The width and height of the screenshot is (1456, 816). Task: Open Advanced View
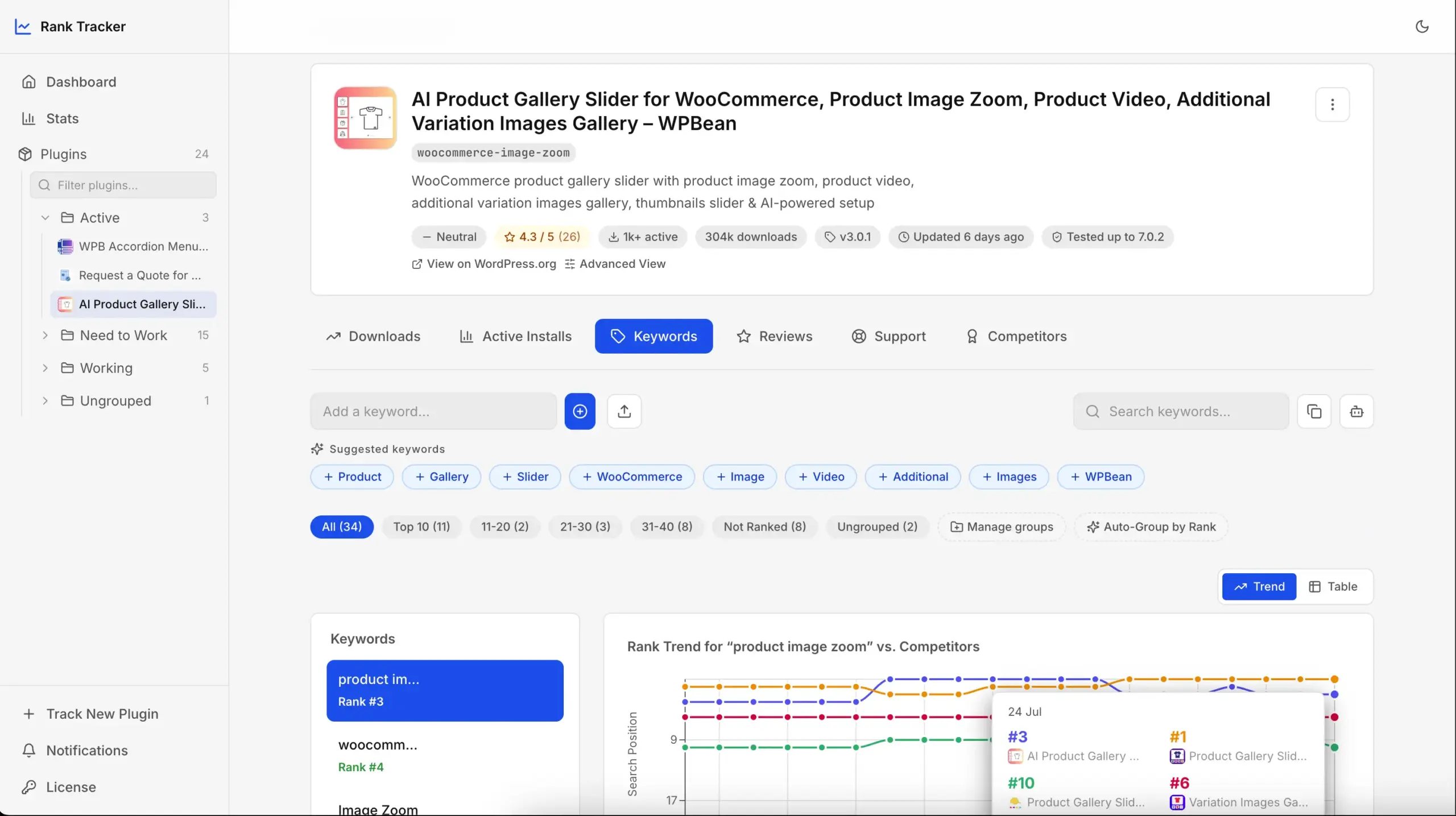click(615, 264)
